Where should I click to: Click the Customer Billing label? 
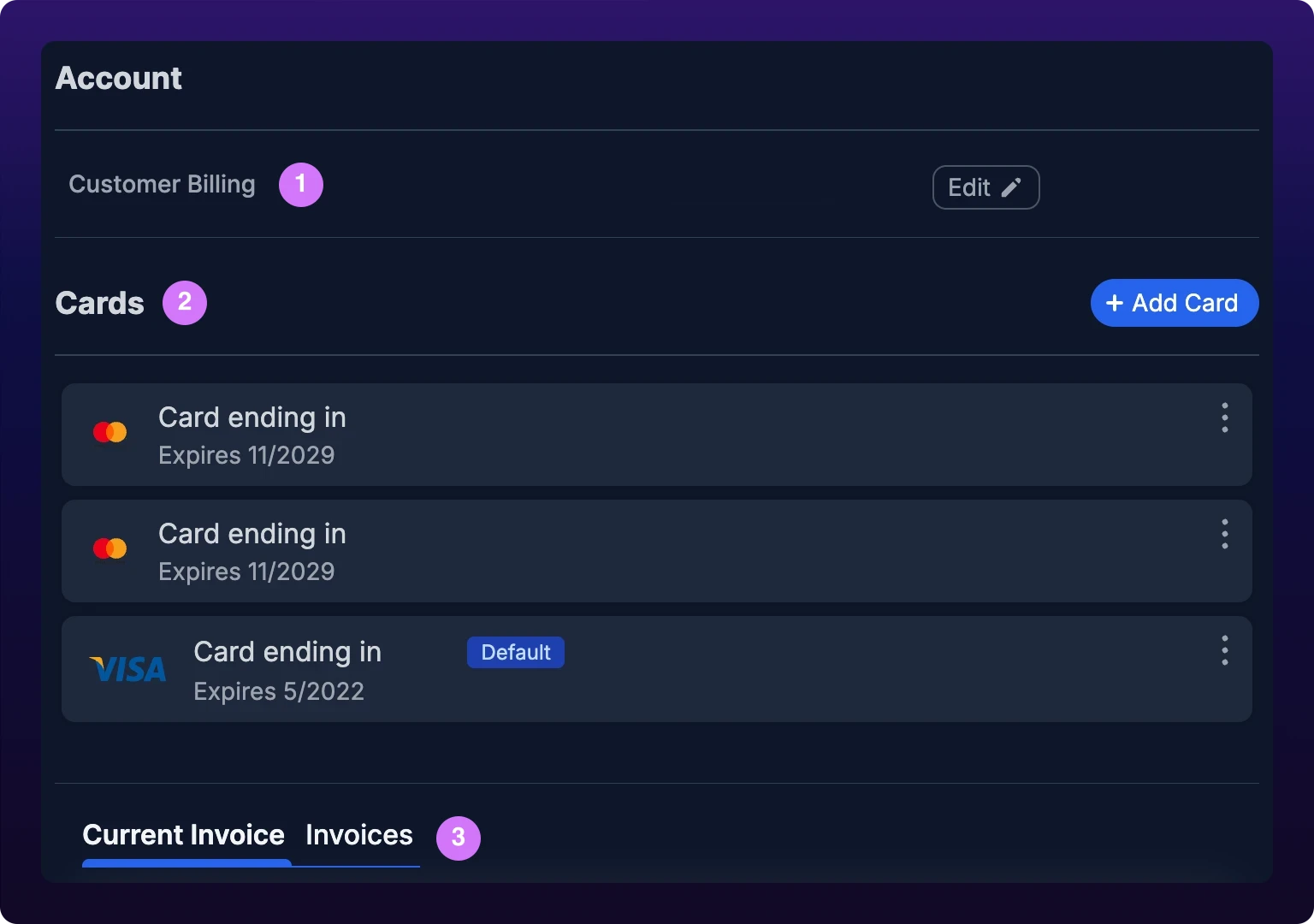162,185
